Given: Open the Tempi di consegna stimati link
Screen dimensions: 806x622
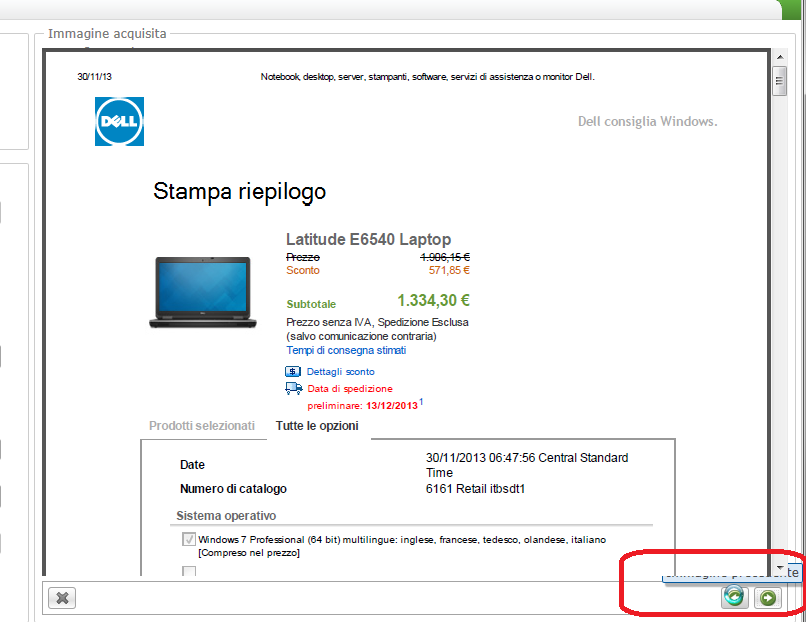Looking at the screenshot, I should (x=346, y=350).
